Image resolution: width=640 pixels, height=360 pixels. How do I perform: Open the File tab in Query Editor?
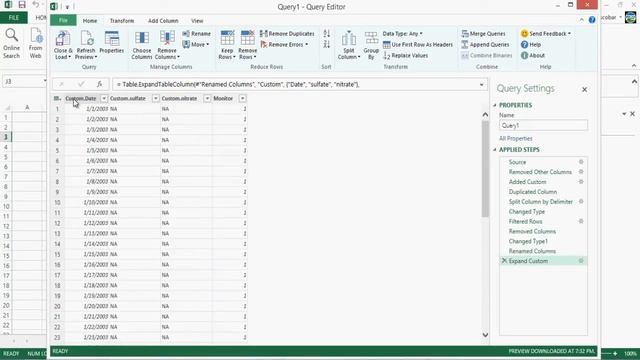click(63, 20)
